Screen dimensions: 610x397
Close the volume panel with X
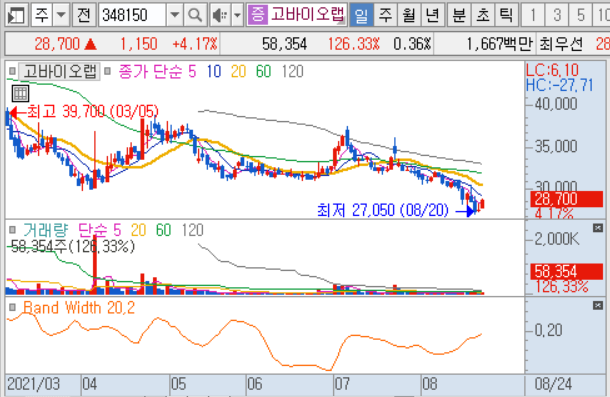(x=598, y=228)
